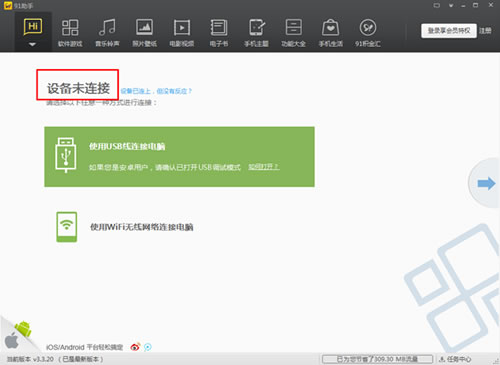
Task: Open the Weibo icon at bottom
Action: coord(135,347)
